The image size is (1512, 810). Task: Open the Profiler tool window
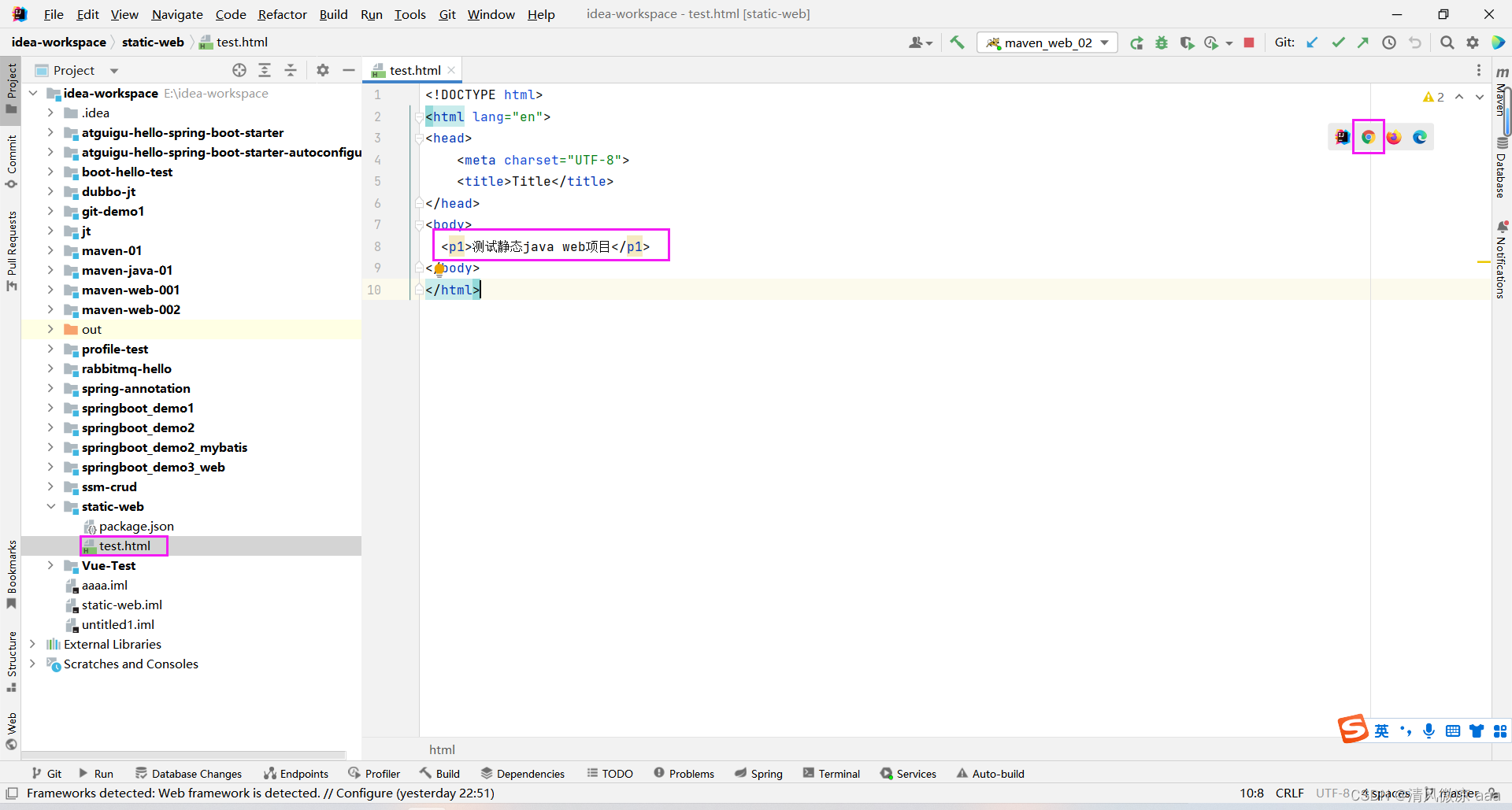coord(374,774)
